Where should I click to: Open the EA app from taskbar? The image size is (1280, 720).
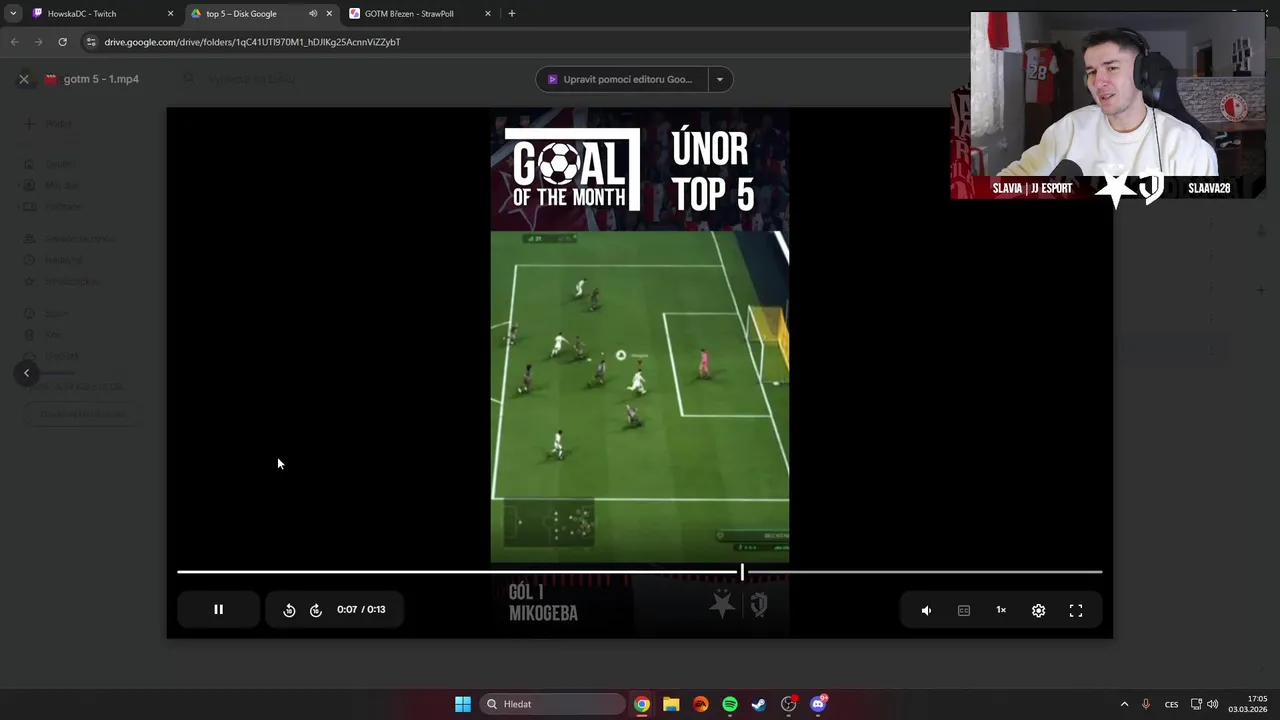700,704
